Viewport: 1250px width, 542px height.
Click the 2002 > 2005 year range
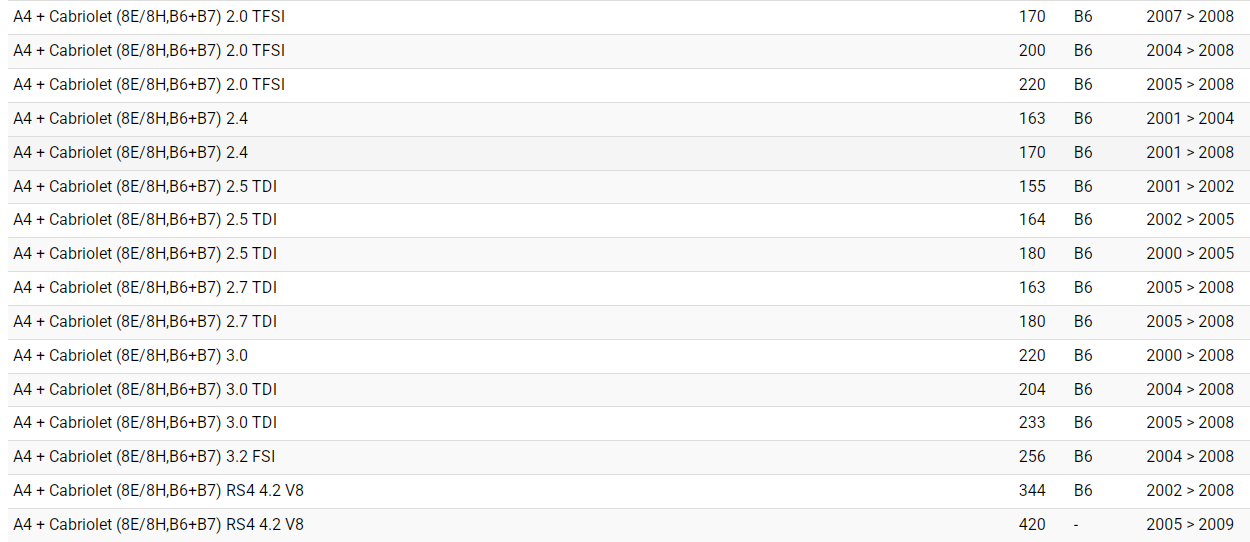(1190, 220)
